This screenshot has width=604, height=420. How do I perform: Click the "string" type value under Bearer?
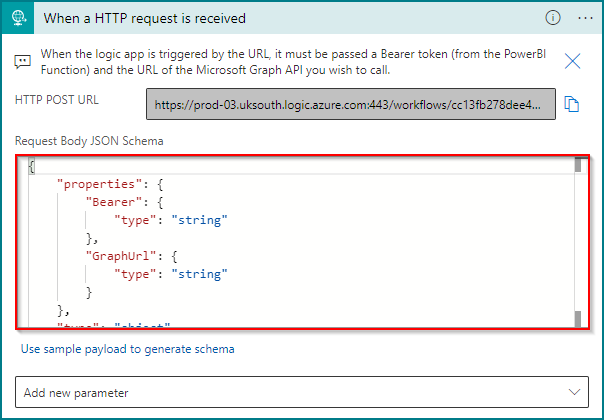pyautogui.click(x=199, y=220)
